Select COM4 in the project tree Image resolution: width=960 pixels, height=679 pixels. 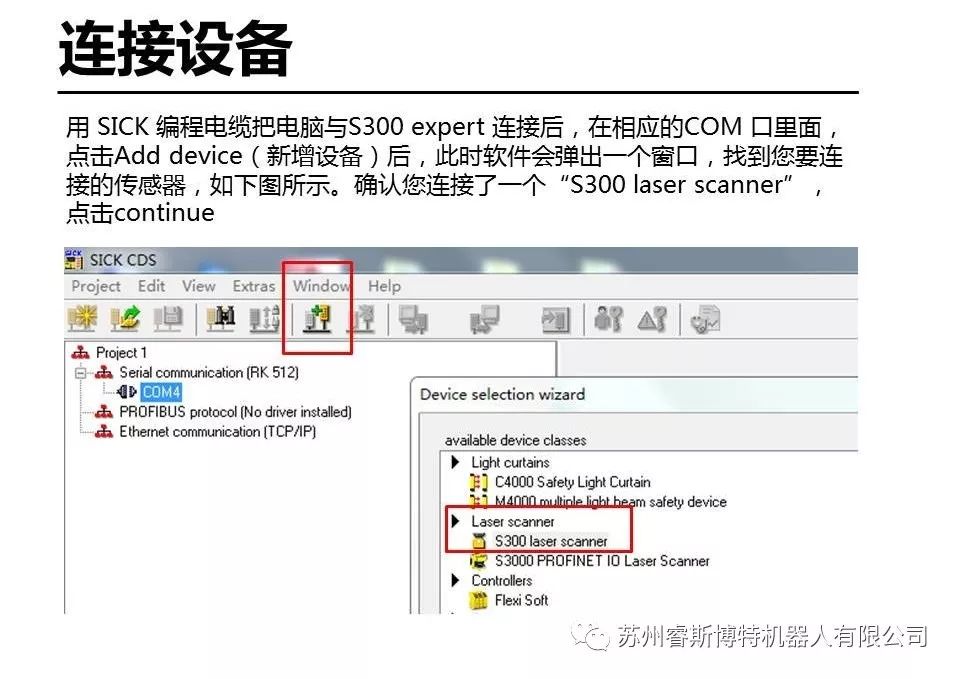click(x=160, y=392)
